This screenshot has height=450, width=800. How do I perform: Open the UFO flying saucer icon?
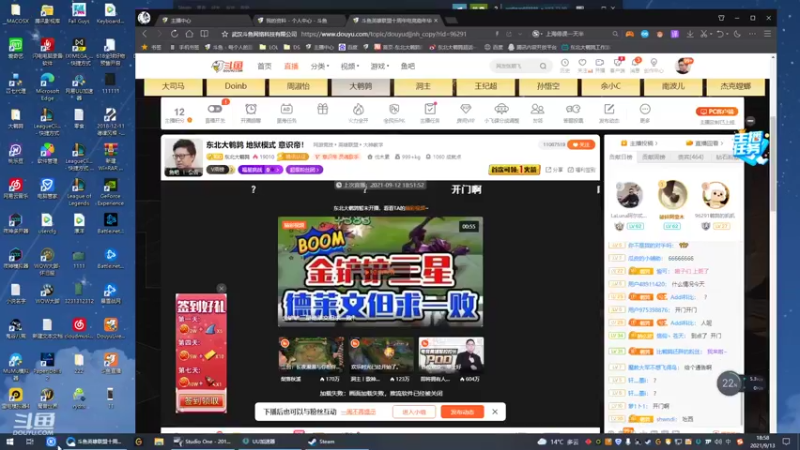502,109
